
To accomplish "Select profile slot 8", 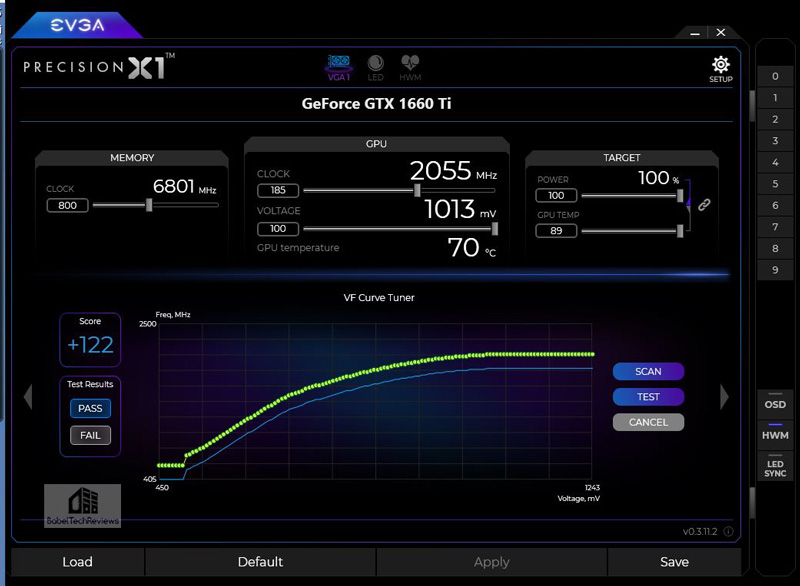I will [x=775, y=248].
